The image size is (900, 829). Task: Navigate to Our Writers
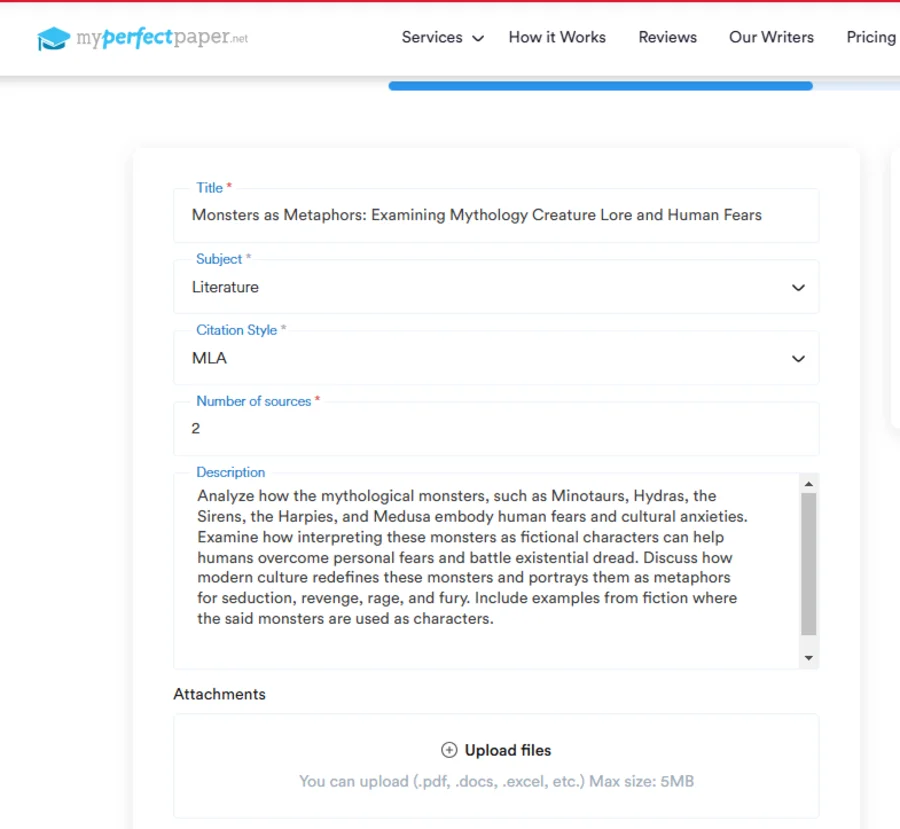coord(771,37)
